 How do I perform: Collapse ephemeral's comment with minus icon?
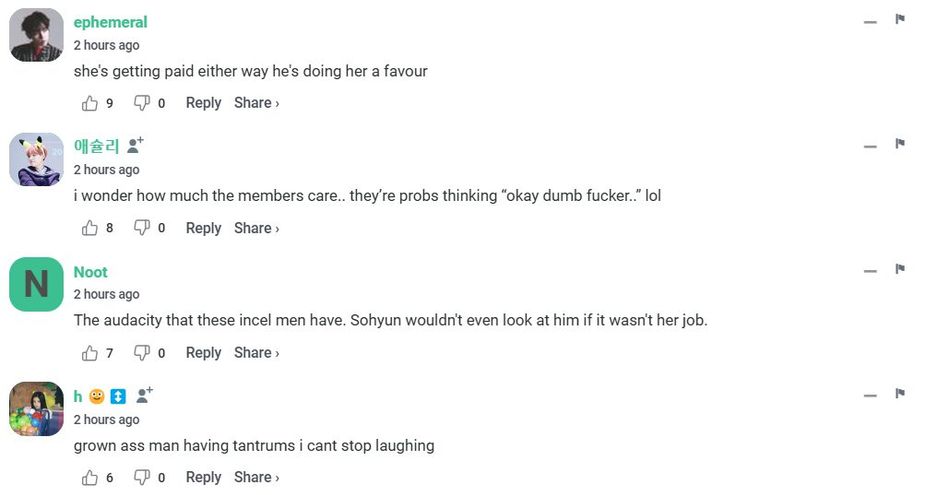(870, 22)
